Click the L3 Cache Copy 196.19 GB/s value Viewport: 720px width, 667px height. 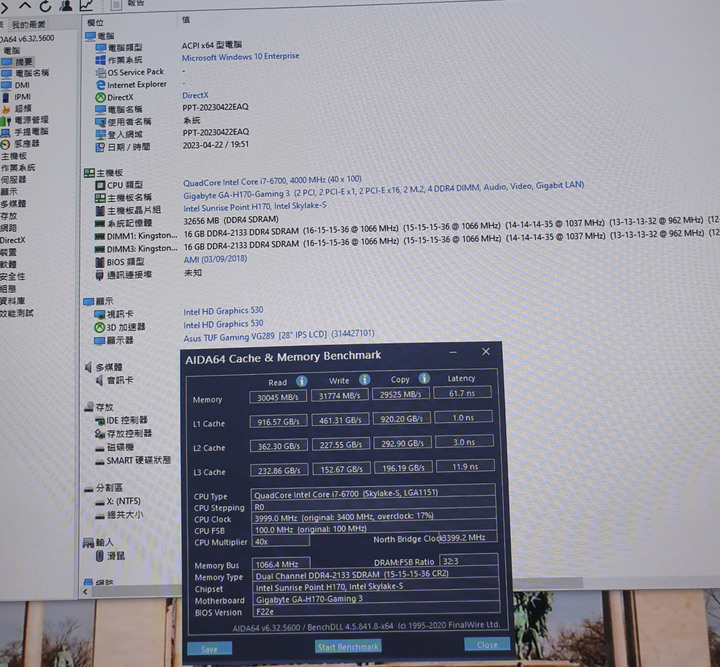click(404, 467)
